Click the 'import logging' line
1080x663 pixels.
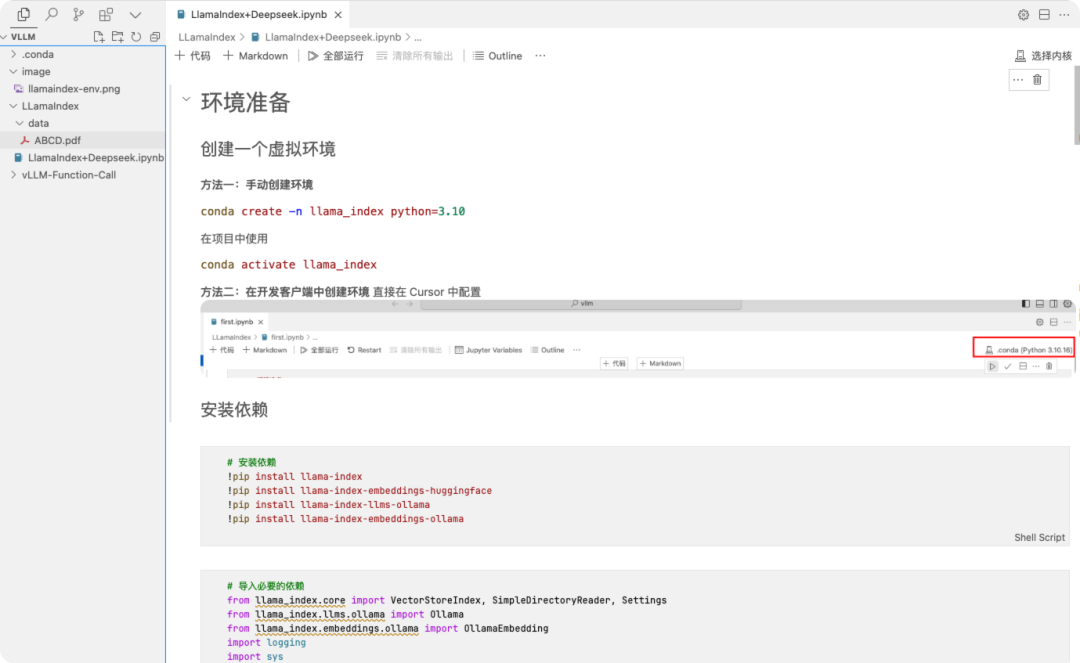point(266,642)
